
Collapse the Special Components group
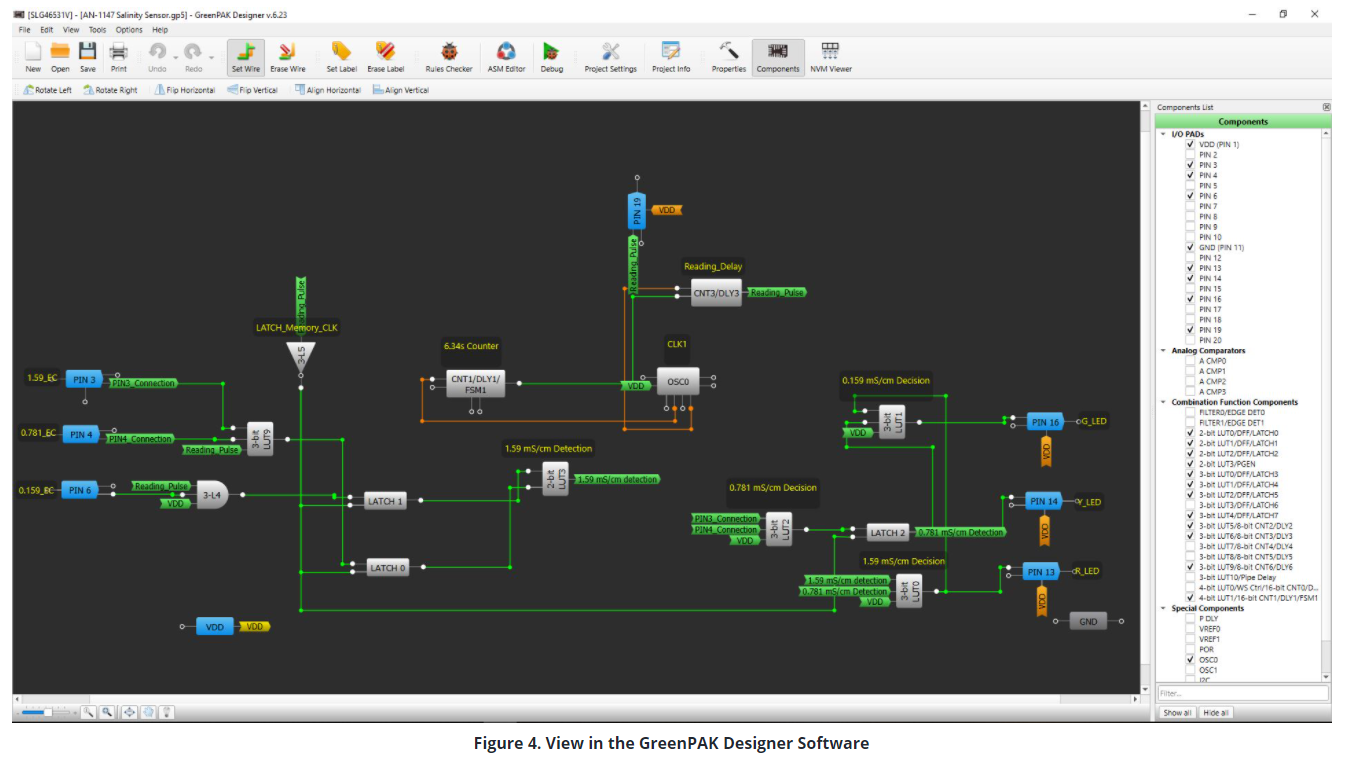click(x=1163, y=608)
